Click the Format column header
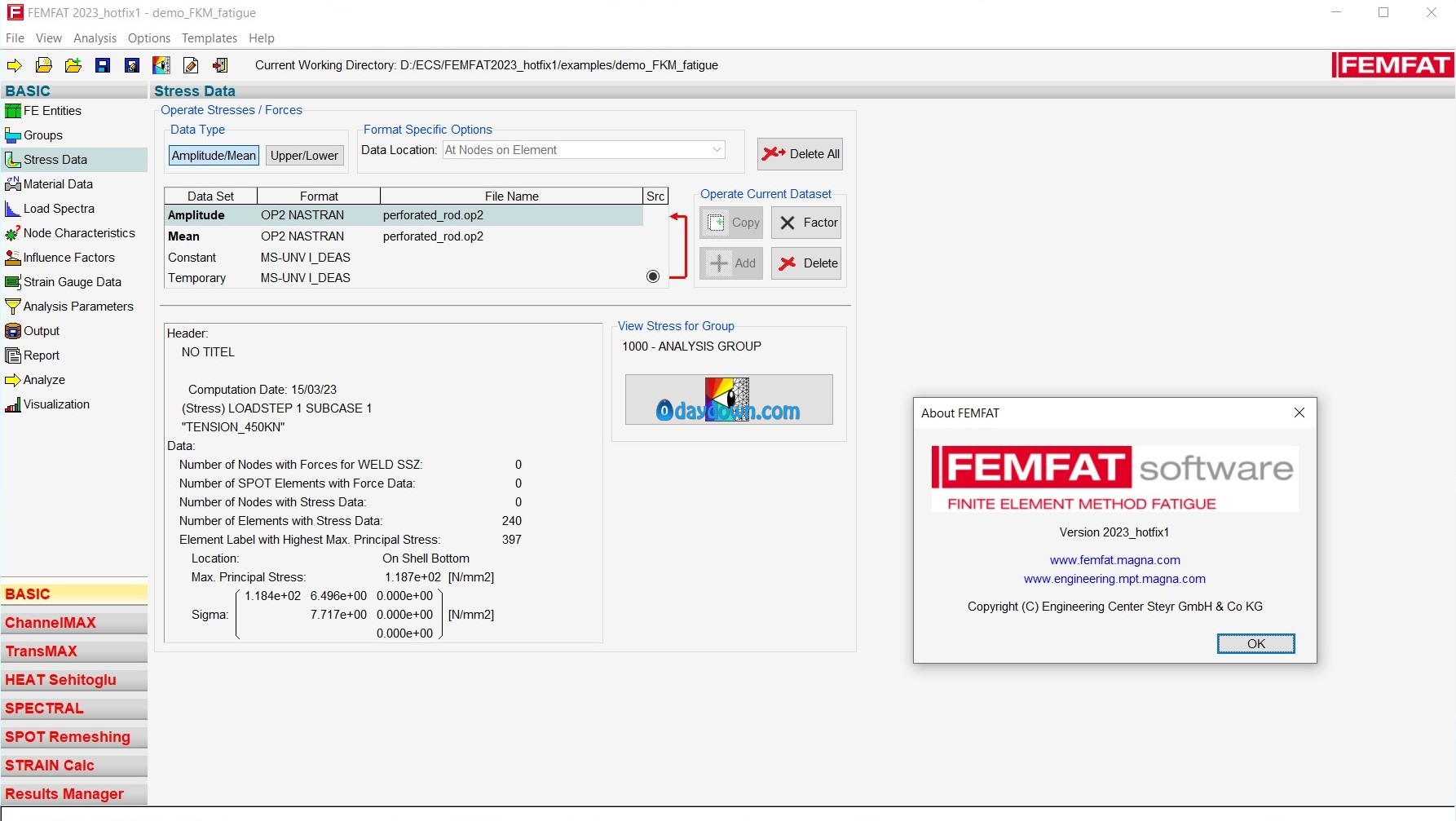This screenshot has width=1456, height=821. 319,196
